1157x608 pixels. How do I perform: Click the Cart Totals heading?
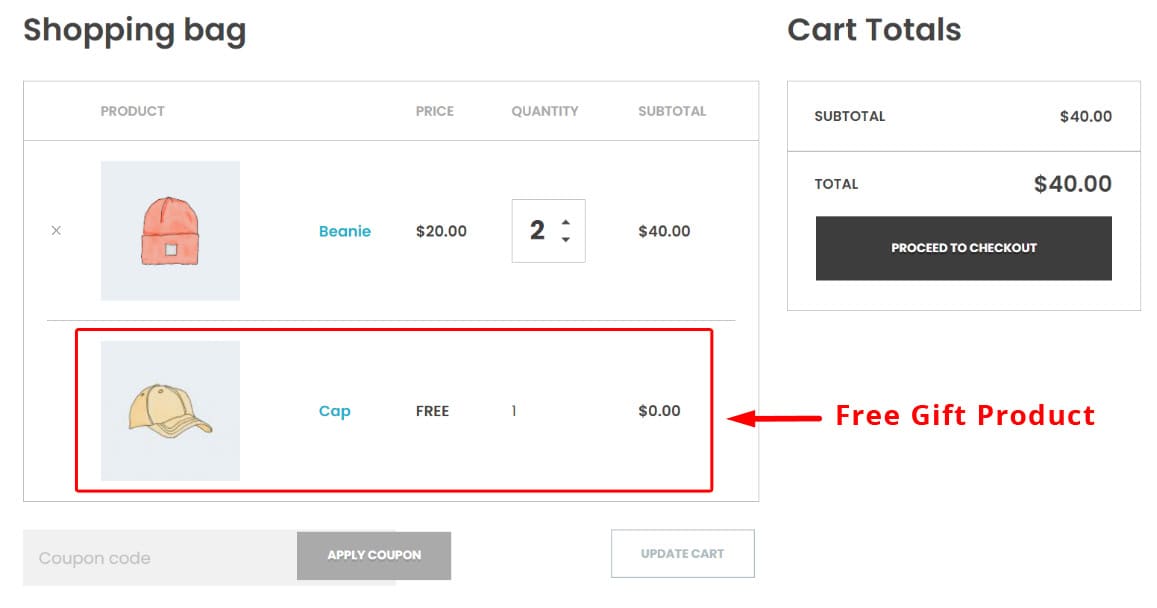(875, 30)
